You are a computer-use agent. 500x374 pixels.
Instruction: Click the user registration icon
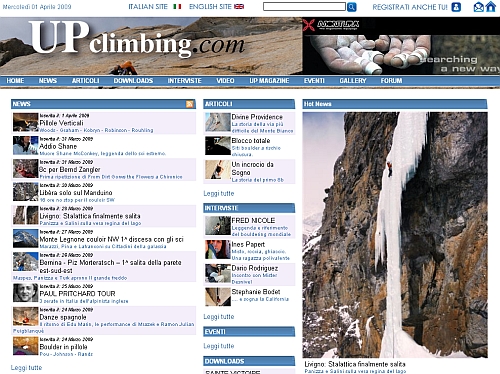(x=456, y=7)
